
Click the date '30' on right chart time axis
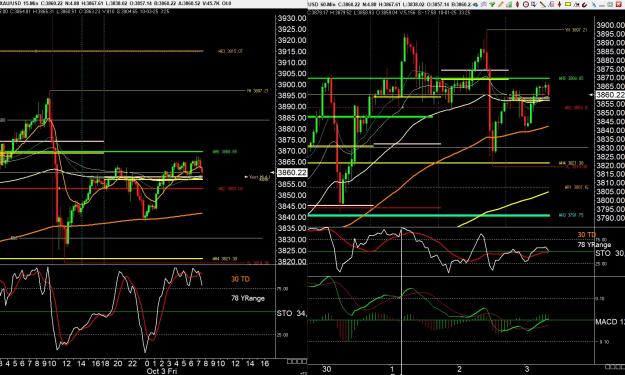[x=326, y=369]
